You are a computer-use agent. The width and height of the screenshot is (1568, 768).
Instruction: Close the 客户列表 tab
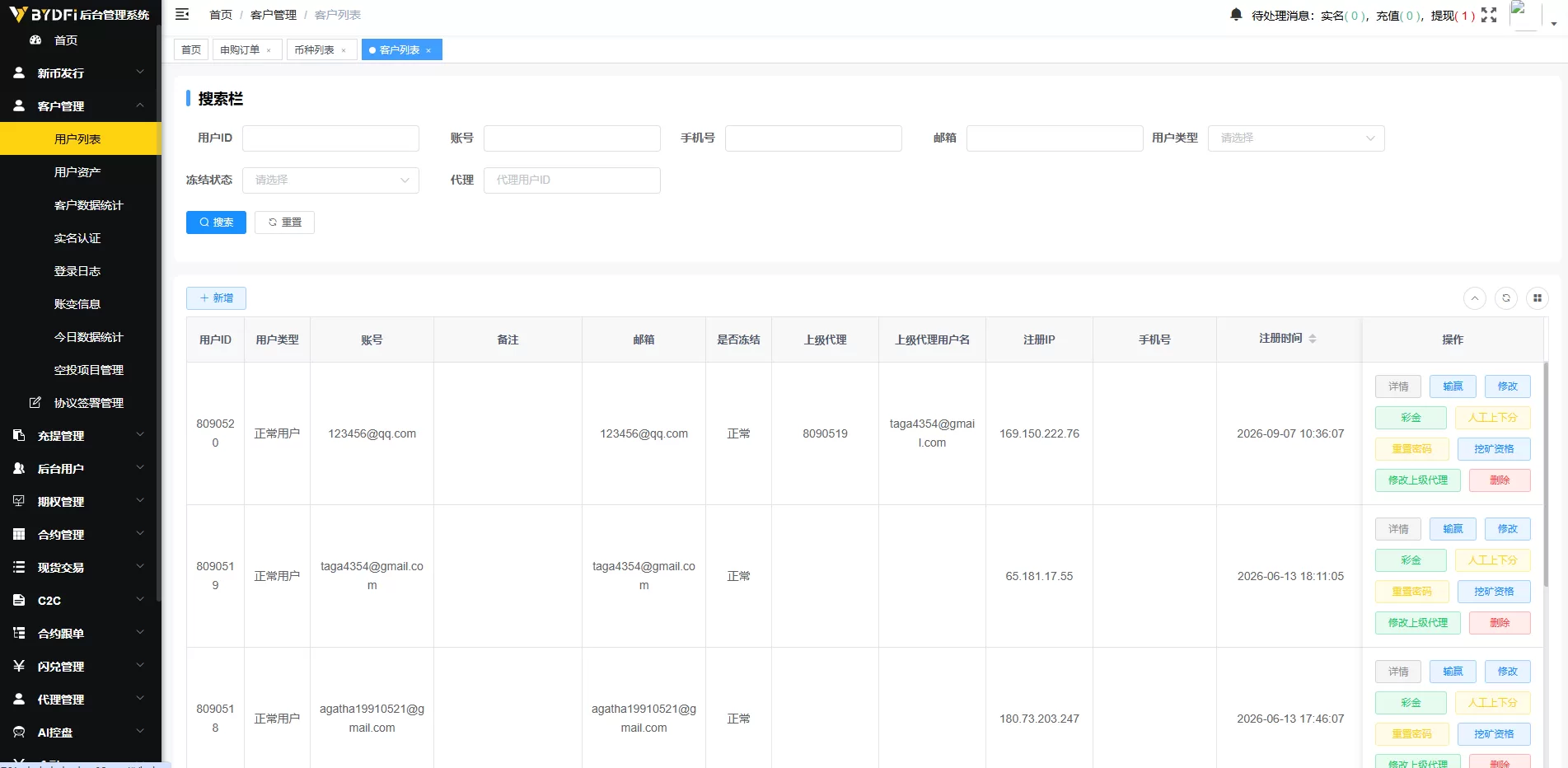(x=428, y=50)
